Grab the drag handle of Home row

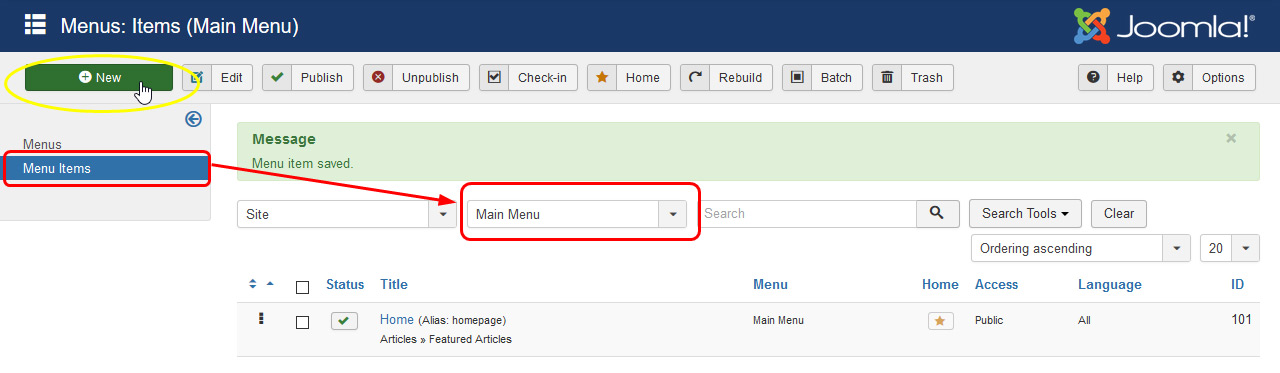(x=261, y=319)
